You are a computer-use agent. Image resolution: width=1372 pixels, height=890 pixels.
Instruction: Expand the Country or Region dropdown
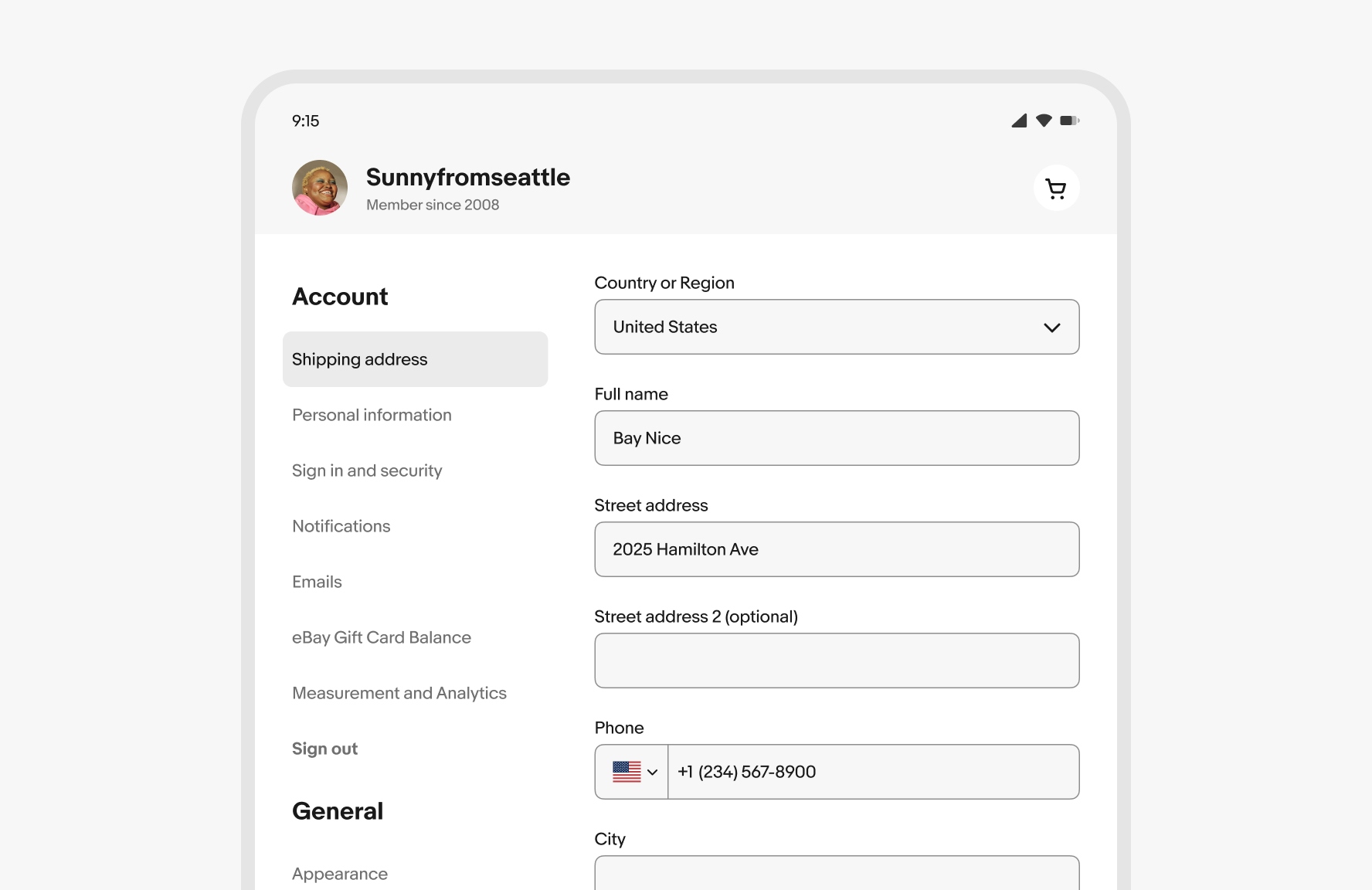[x=837, y=327]
